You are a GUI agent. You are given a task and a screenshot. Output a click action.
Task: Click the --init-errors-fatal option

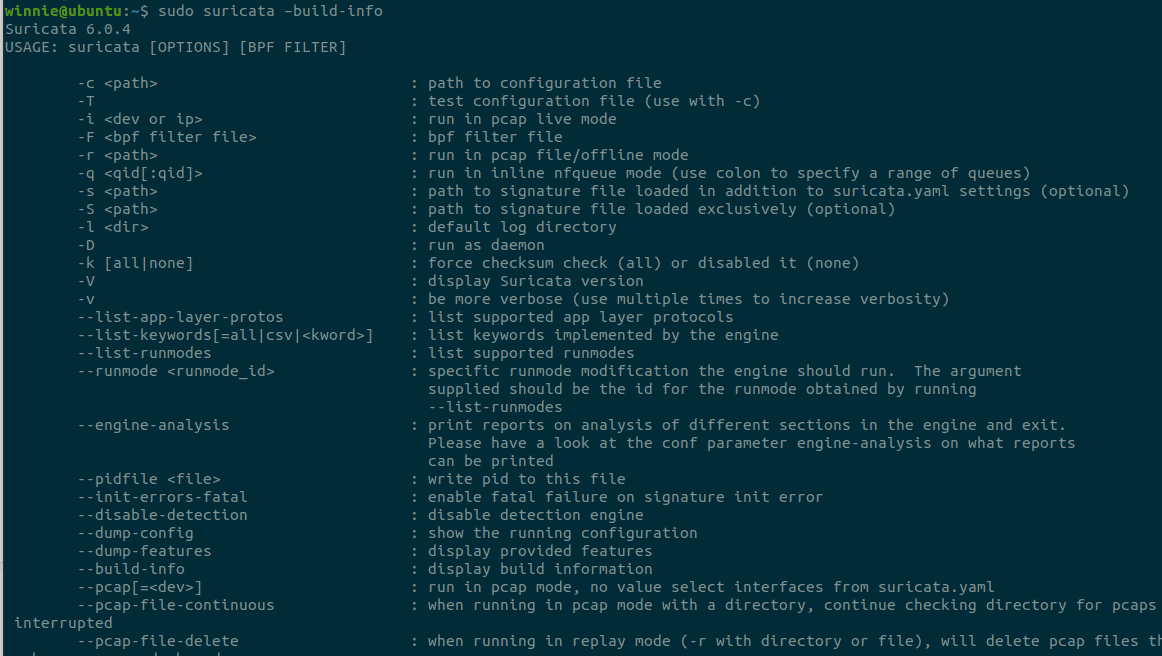(x=163, y=497)
